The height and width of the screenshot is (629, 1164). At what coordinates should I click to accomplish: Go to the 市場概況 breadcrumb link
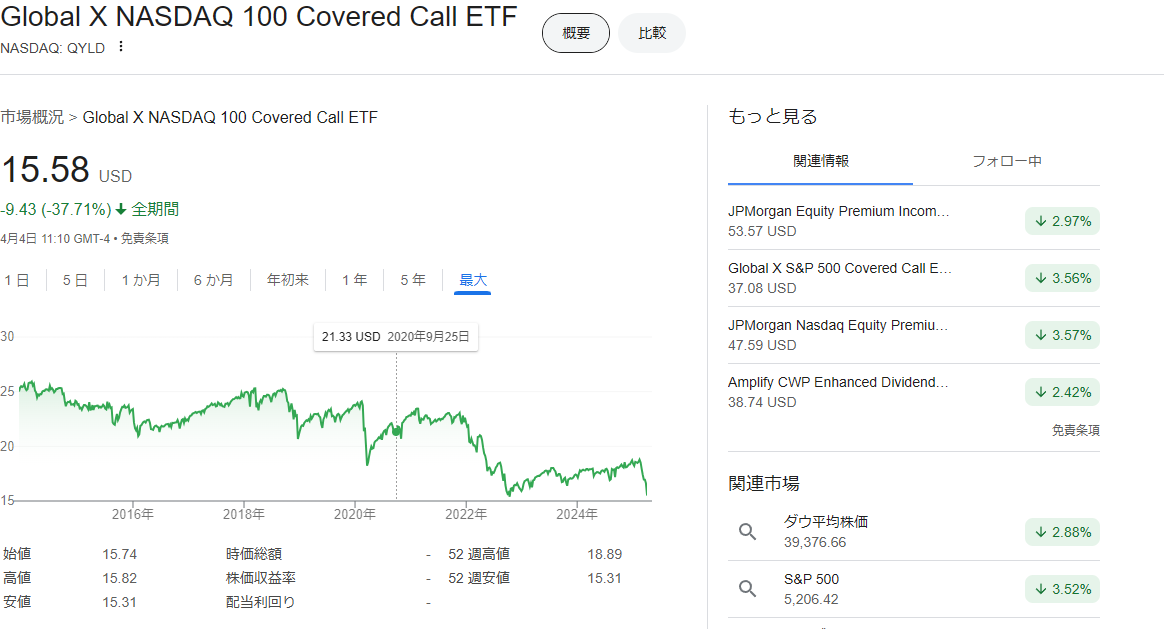[x=32, y=117]
